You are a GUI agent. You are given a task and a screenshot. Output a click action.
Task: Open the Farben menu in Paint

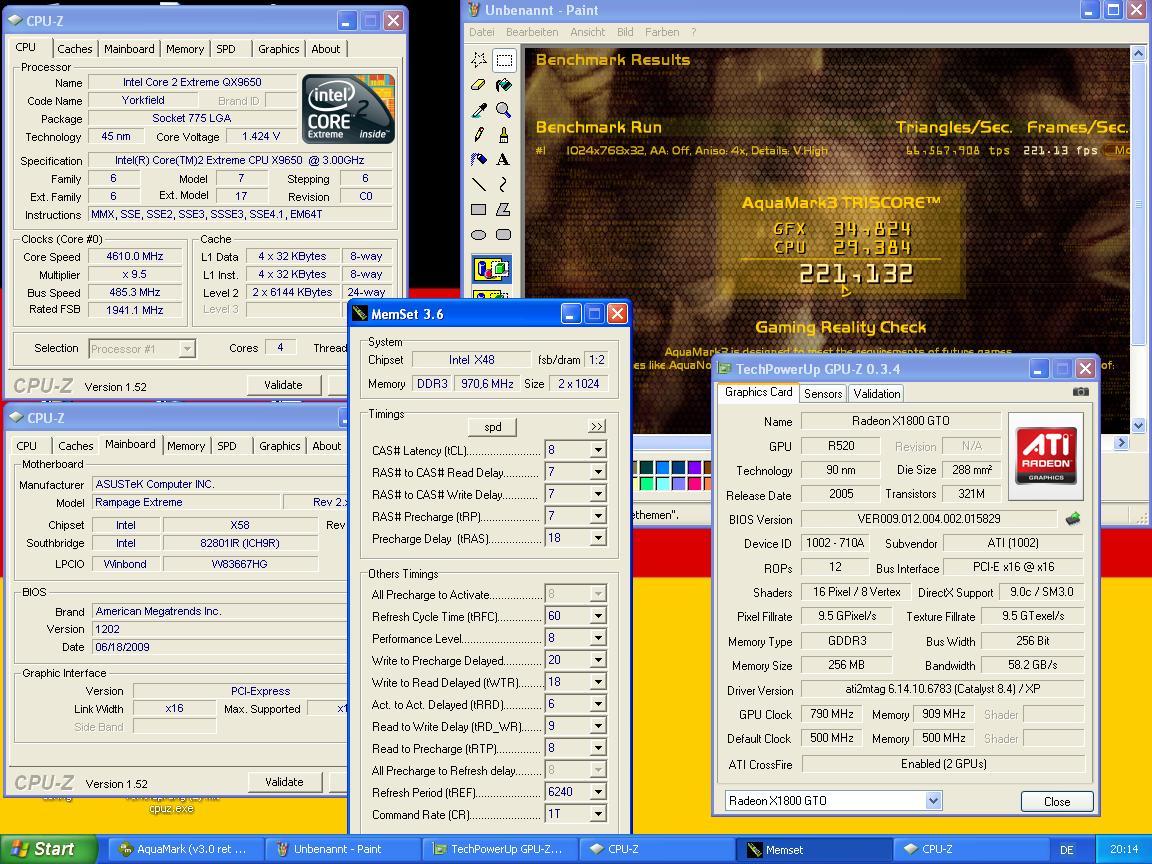[662, 32]
